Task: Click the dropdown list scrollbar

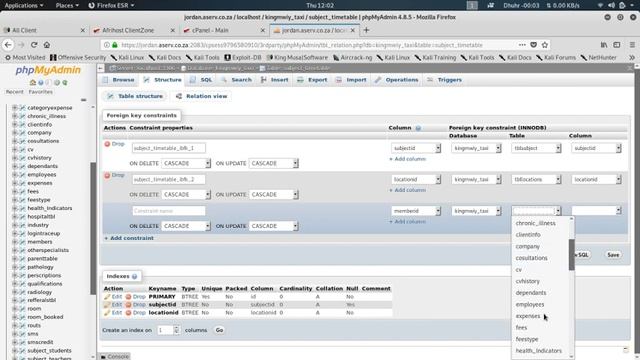Action: click(x=571, y=255)
